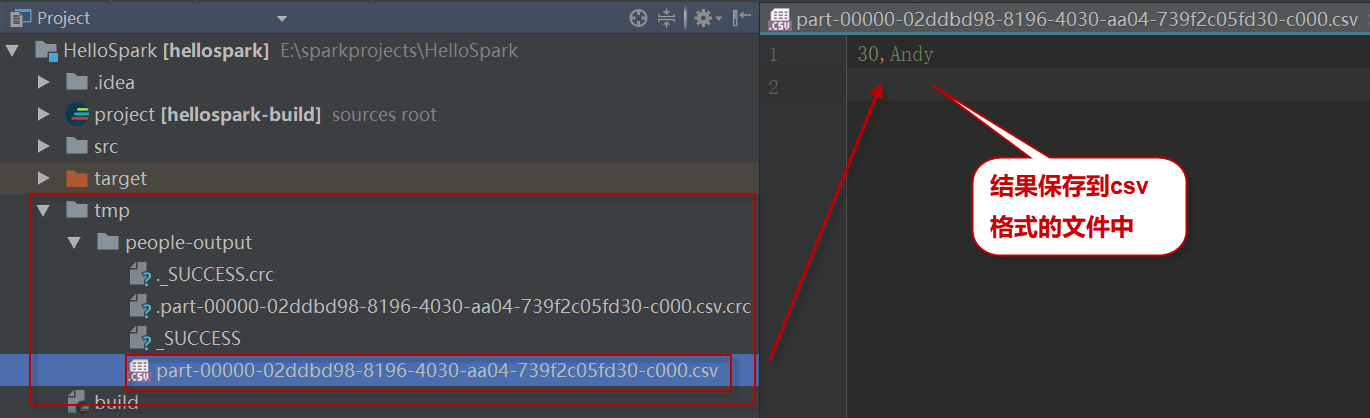This screenshot has height=418, width=1370.
Task: Collapse the tmp folder tree arrow
Action: 42,211
